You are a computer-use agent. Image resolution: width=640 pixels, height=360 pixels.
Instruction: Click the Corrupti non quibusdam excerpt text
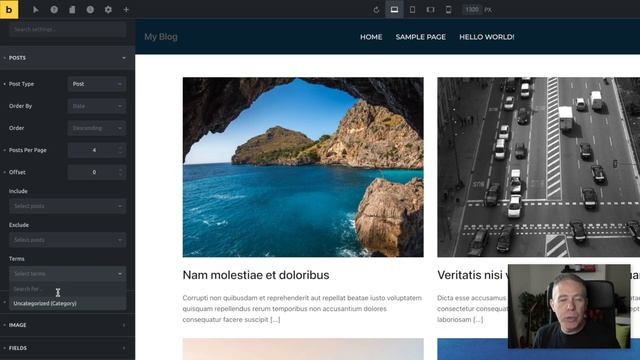(302, 309)
